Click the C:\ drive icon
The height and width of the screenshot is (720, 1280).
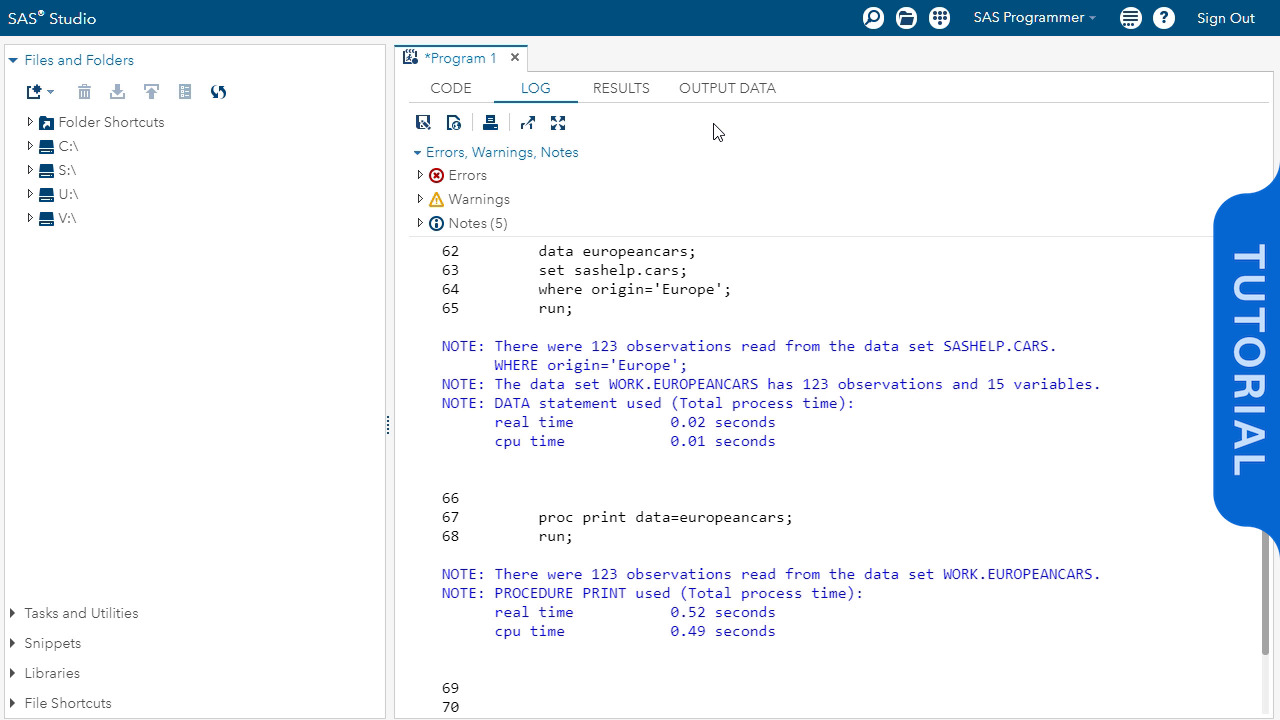(46, 146)
